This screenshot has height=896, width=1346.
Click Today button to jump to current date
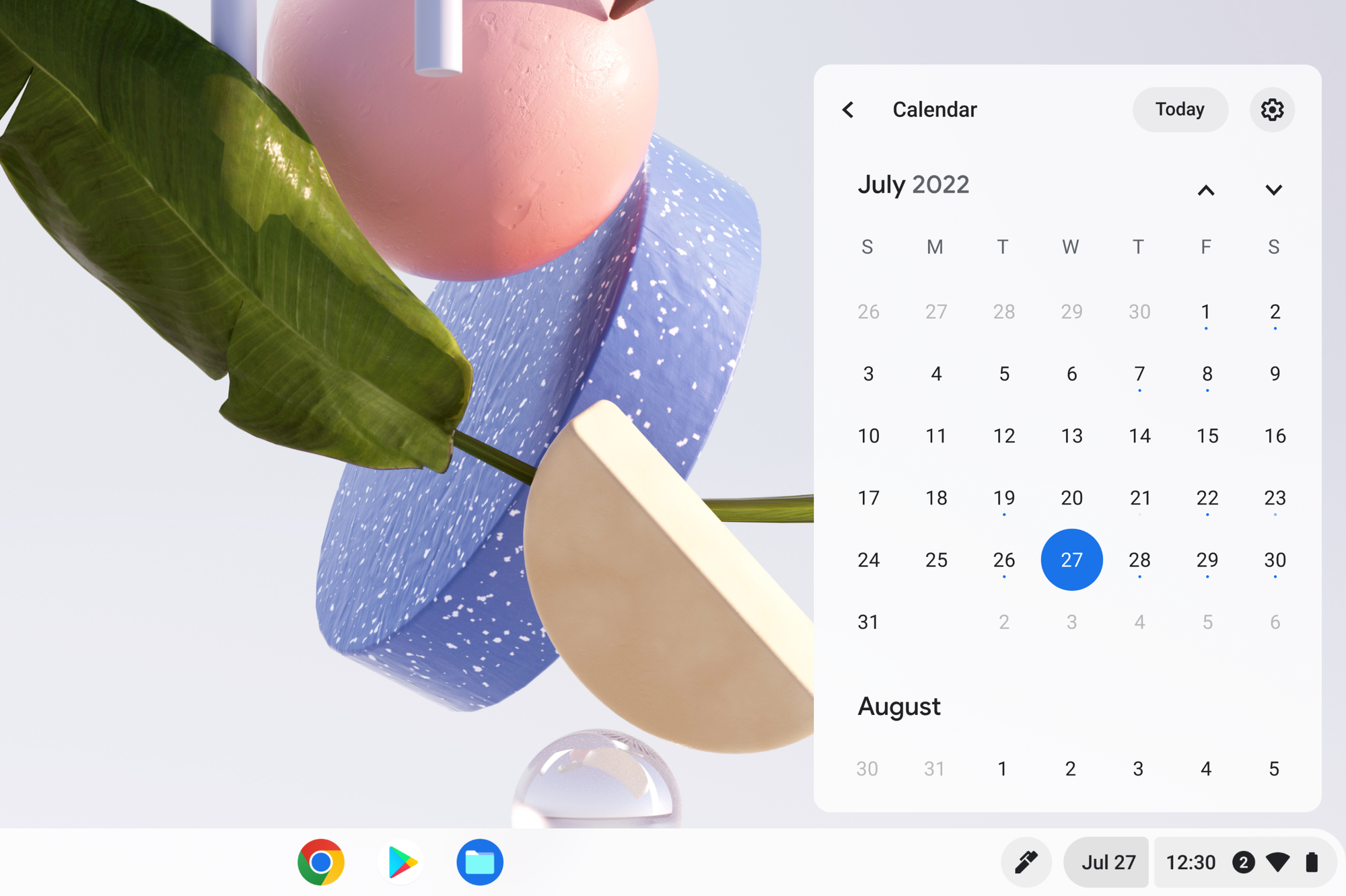pos(1180,109)
